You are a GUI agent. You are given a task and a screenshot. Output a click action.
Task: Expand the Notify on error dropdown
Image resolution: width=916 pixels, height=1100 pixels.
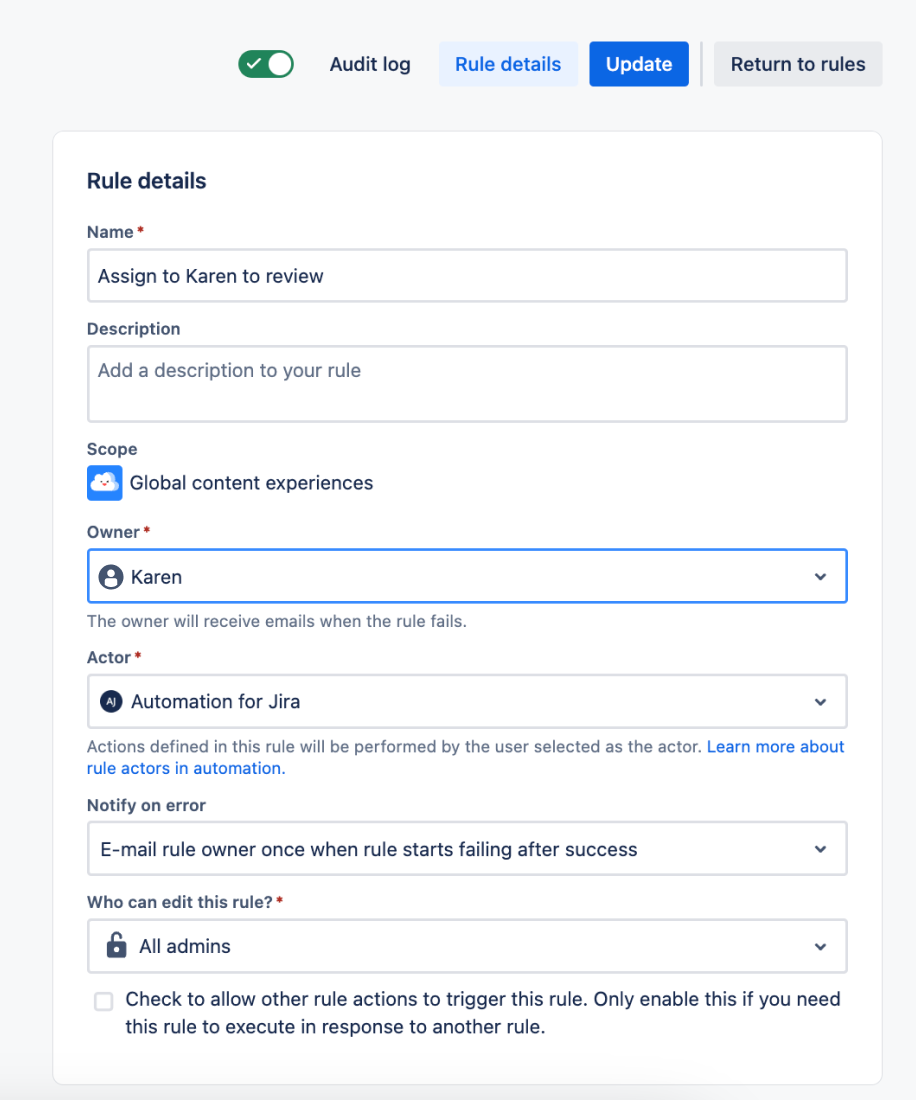tap(820, 849)
